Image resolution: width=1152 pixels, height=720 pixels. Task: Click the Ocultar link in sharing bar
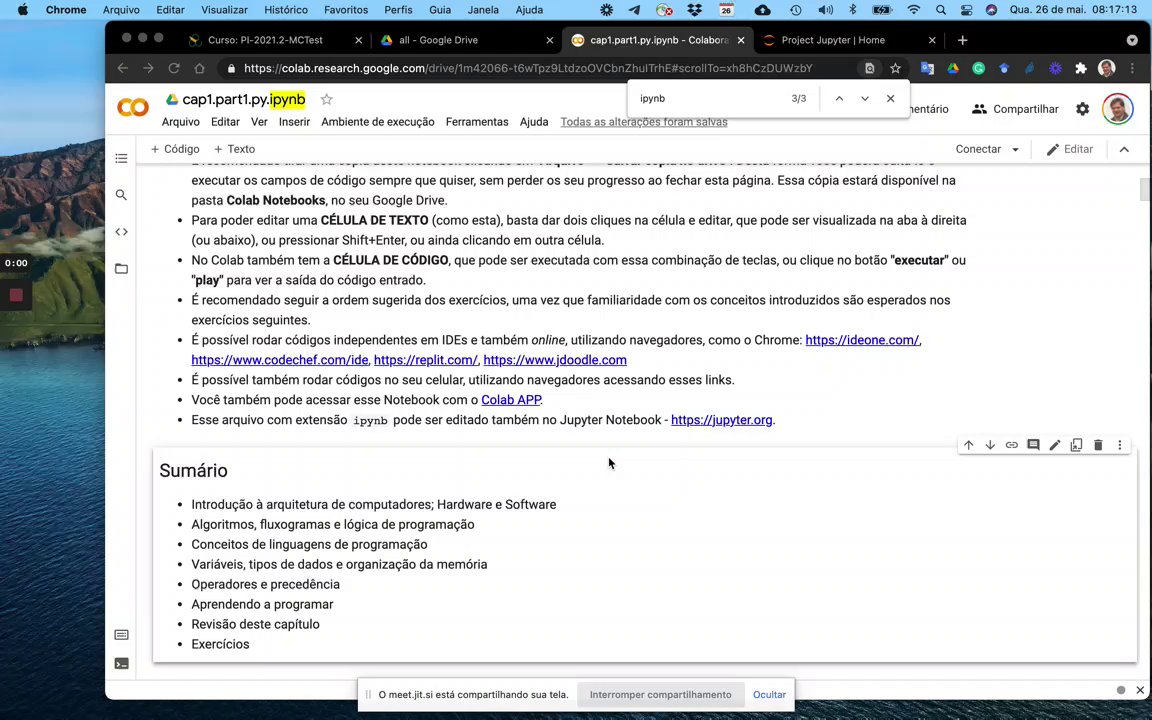pyautogui.click(x=769, y=694)
